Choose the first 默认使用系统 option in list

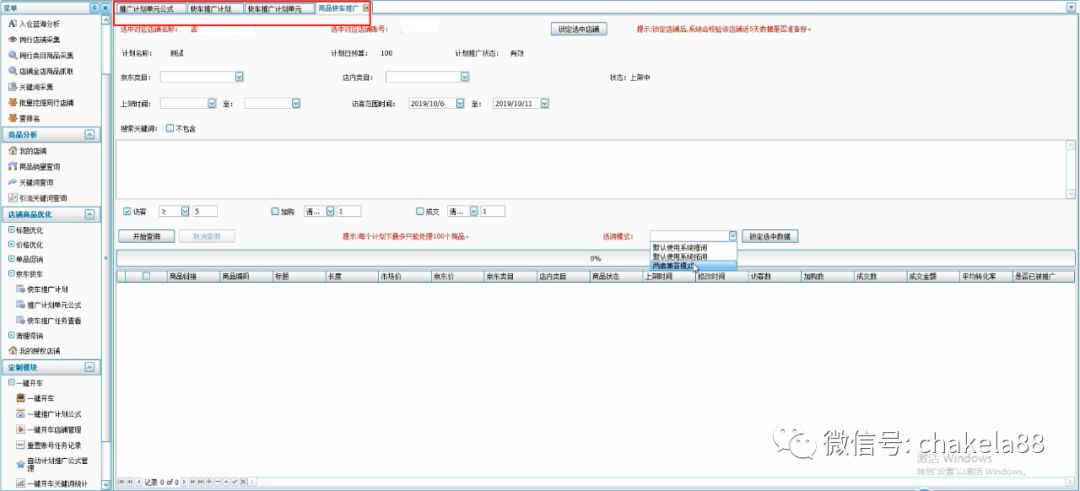tap(694, 247)
